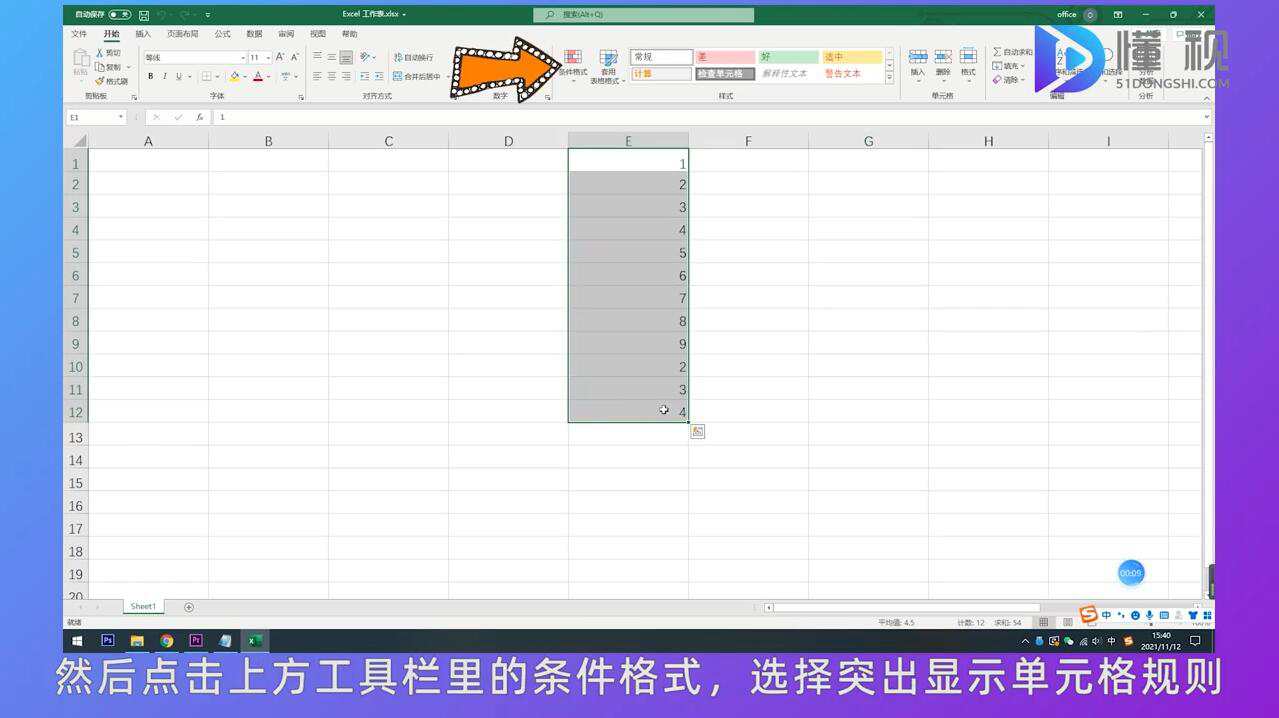Switch to the 公式 Formulas tab
The width and height of the screenshot is (1279, 718).
point(222,34)
